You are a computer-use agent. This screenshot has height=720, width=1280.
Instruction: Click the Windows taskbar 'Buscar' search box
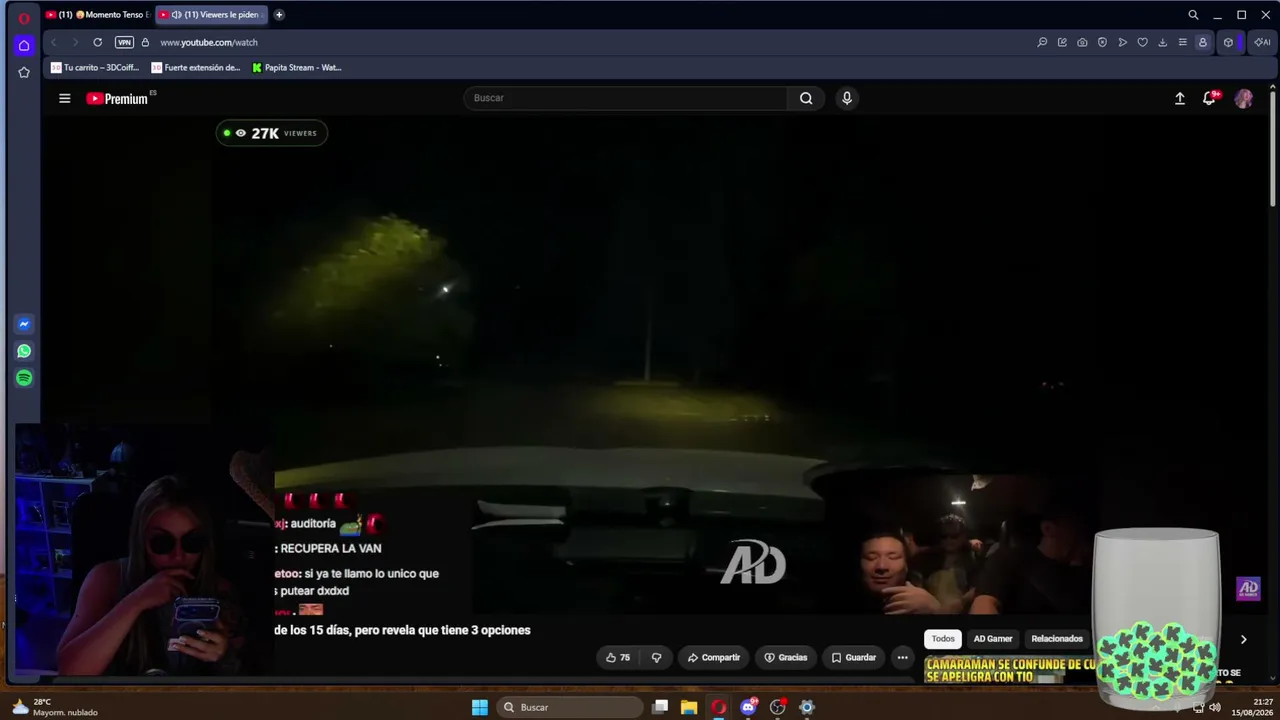click(x=570, y=707)
